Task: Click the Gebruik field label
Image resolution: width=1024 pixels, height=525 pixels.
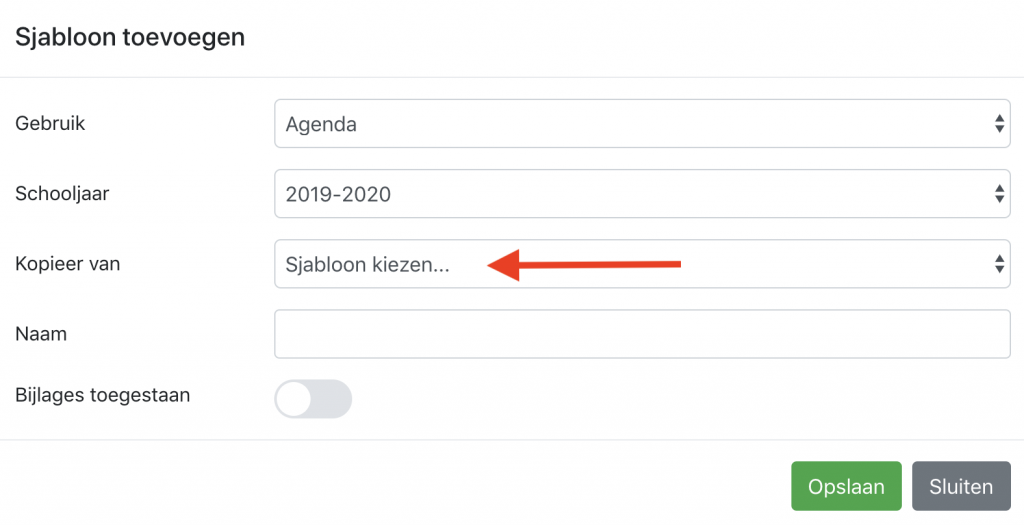Action: coord(50,123)
